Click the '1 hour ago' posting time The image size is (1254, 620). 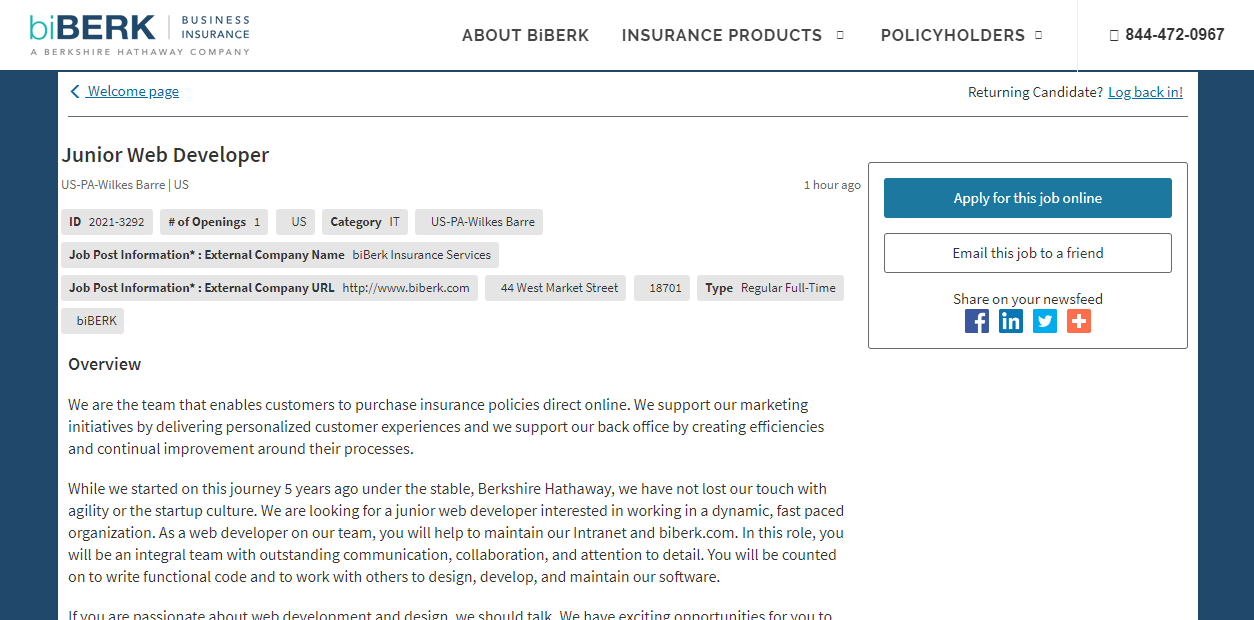click(832, 185)
